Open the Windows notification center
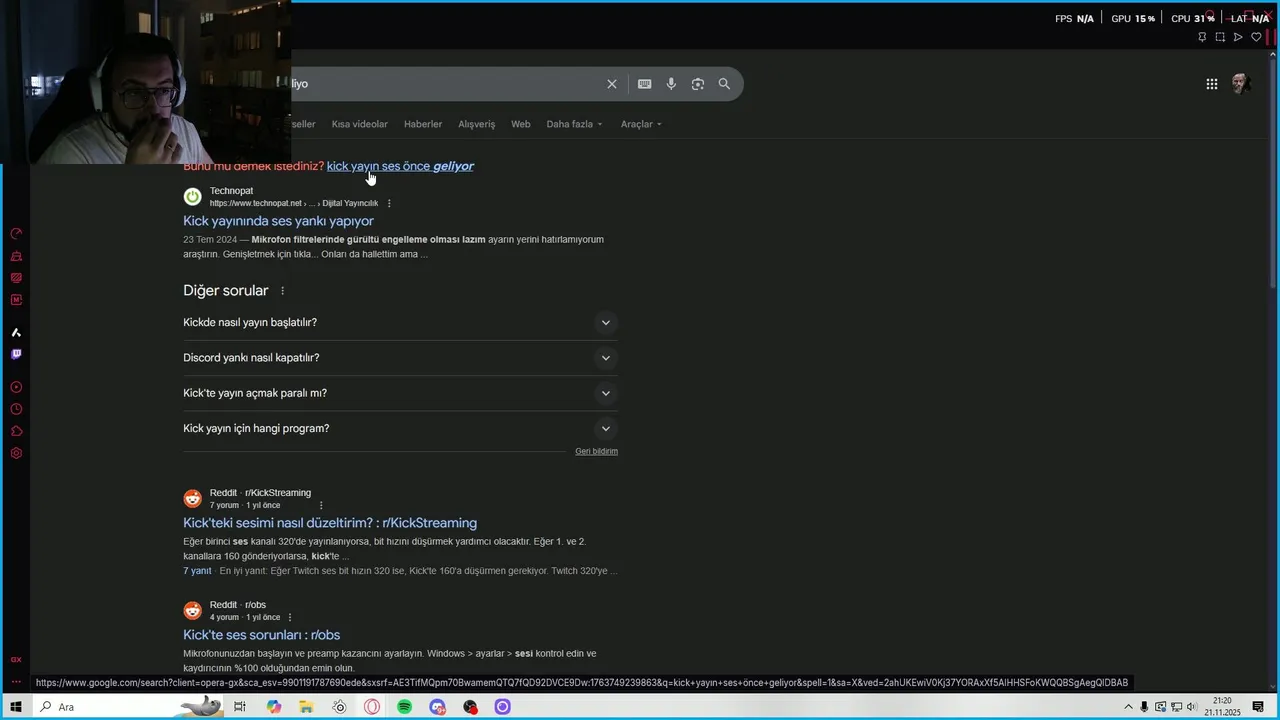 click(1258, 707)
